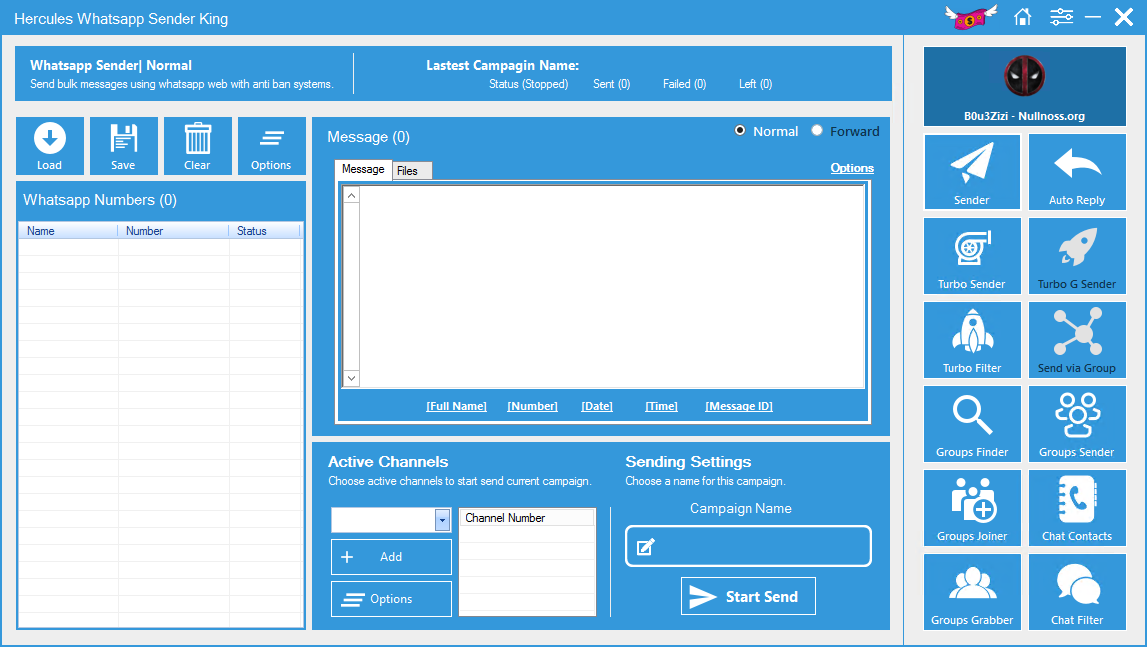The width and height of the screenshot is (1147, 647).
Task: Open the Groups Joiner tool
Action: [x=971, y=508]
